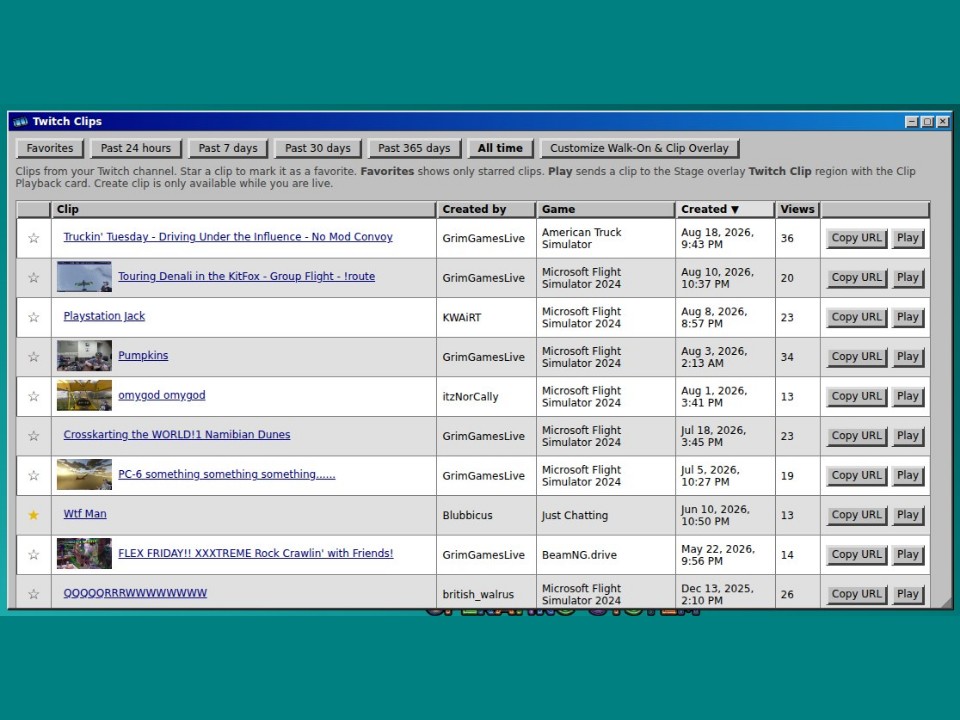Sort clips by the Views column
The image size is (960, 720).
797,209
